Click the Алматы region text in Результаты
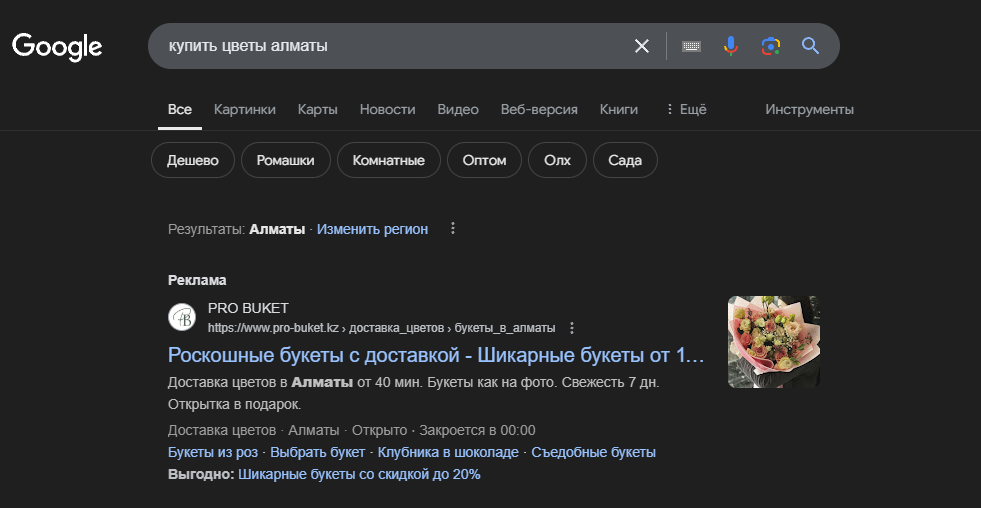Screen dimensions: 981x508 click(x=277, y=229)
